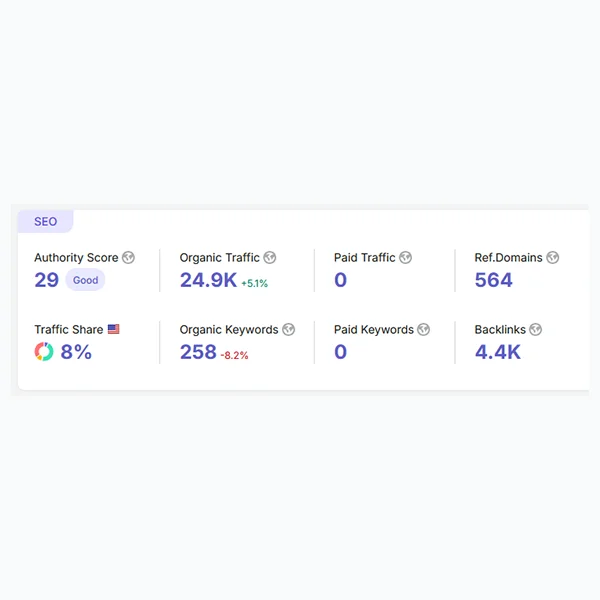Click the Authority Score value 29
This screenshot has height=600, width=600.
[47, 280]
